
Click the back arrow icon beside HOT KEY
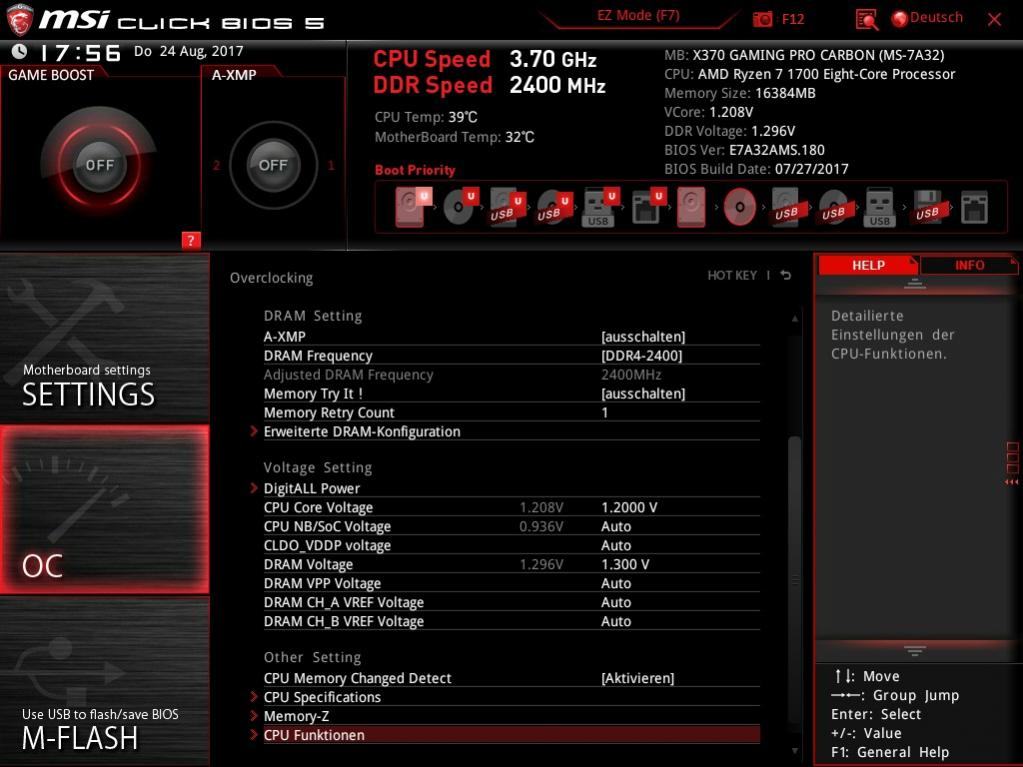(786, 275)
